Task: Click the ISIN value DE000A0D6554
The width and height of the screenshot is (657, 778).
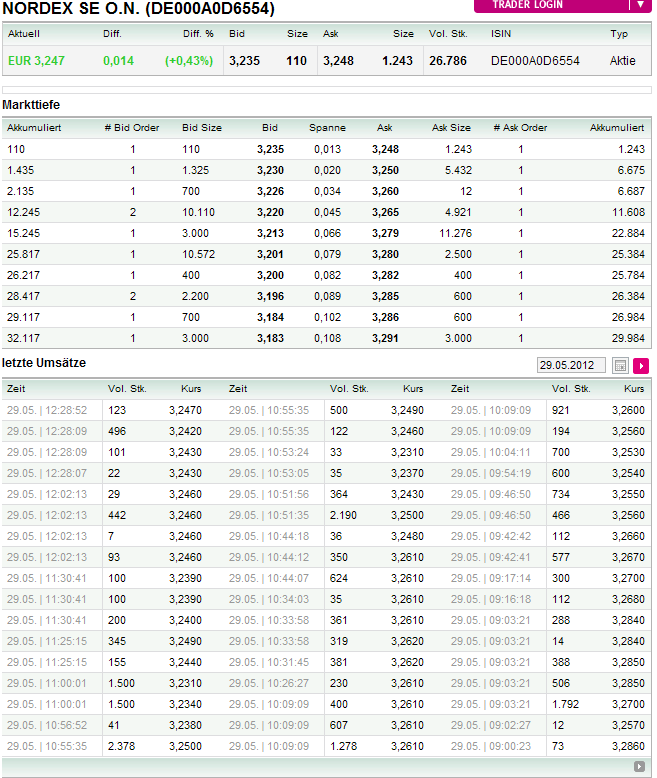Action: pyautogui.click(x=535, y=61)
